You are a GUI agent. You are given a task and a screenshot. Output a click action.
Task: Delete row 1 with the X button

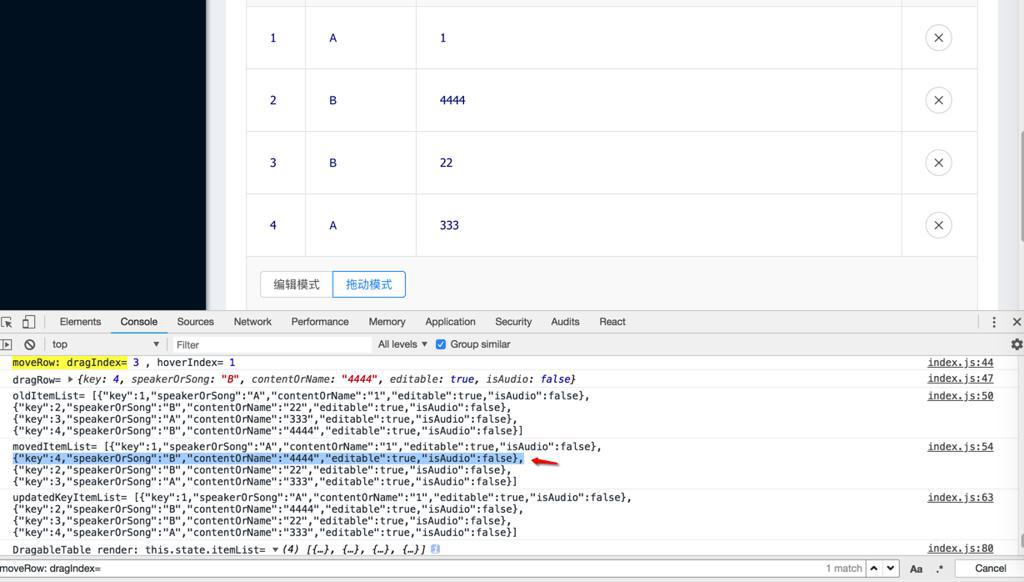[x=938, y=38]
